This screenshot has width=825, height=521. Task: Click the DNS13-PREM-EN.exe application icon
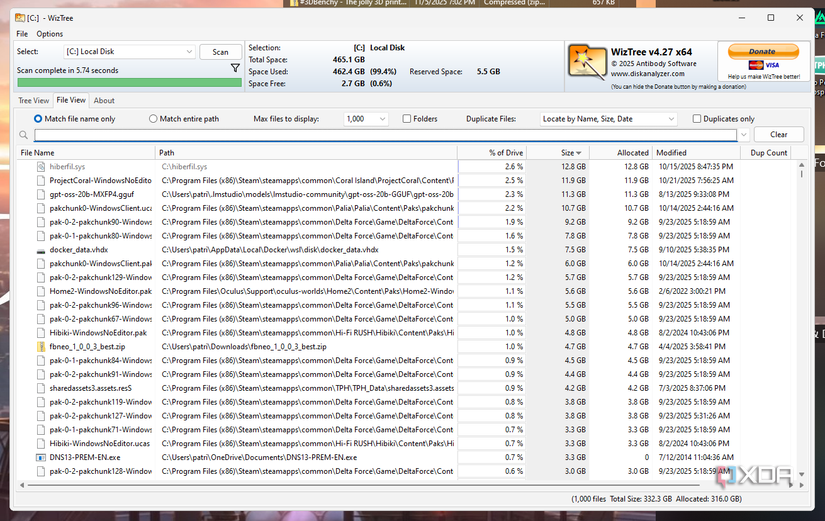click(41, 457)
